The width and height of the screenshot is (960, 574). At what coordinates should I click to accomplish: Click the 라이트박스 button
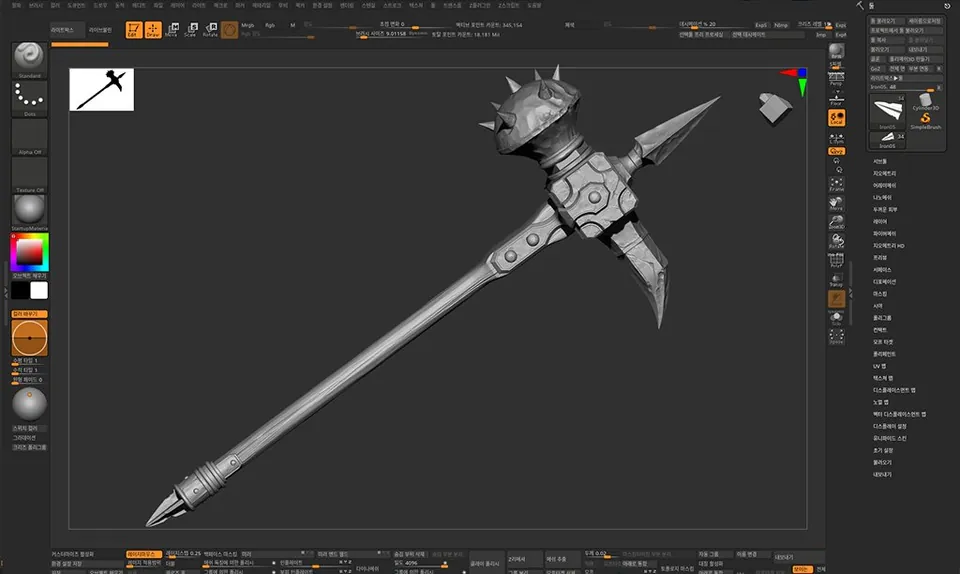coord(67,29)
